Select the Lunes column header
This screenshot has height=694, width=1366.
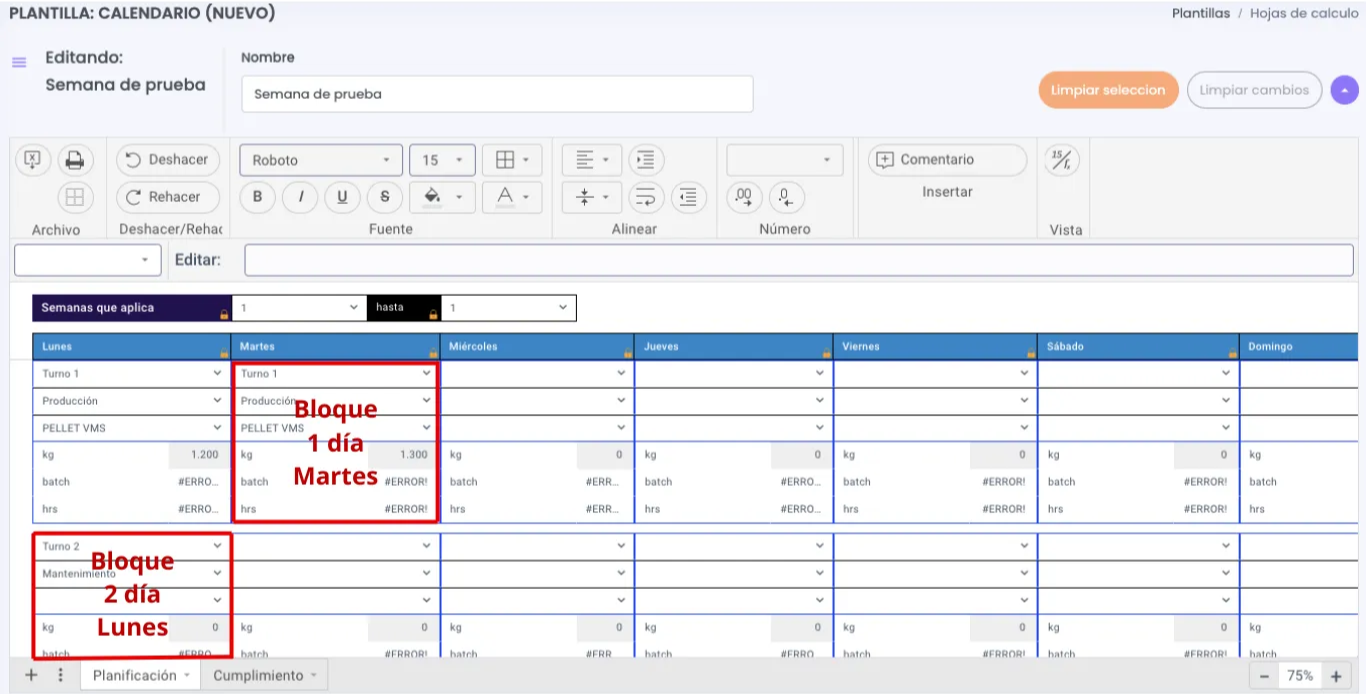[132, 347]
